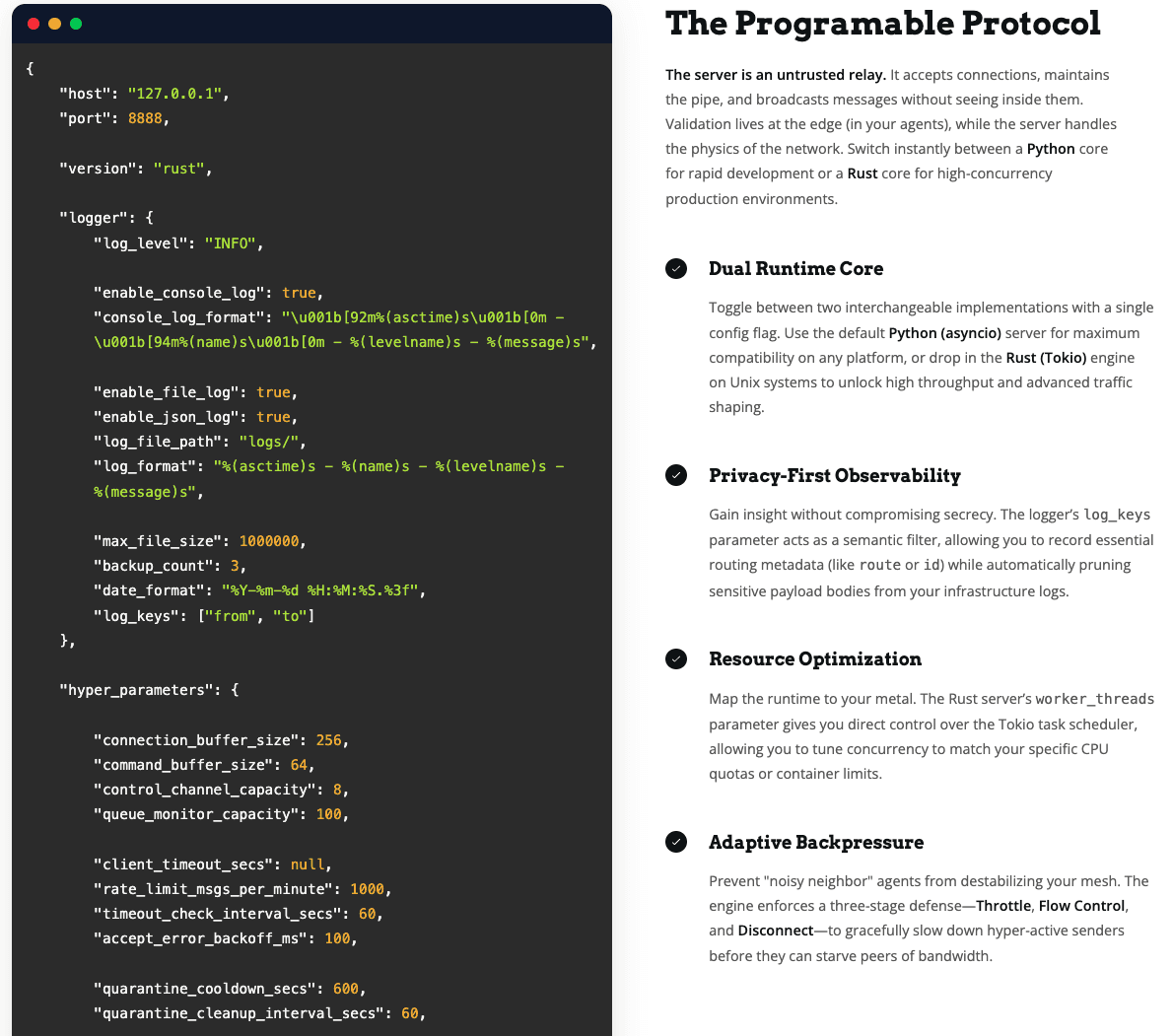Click the green maximize dot in code window
This screenshot has width=1173, height=1036.
(x=76, y=24)
